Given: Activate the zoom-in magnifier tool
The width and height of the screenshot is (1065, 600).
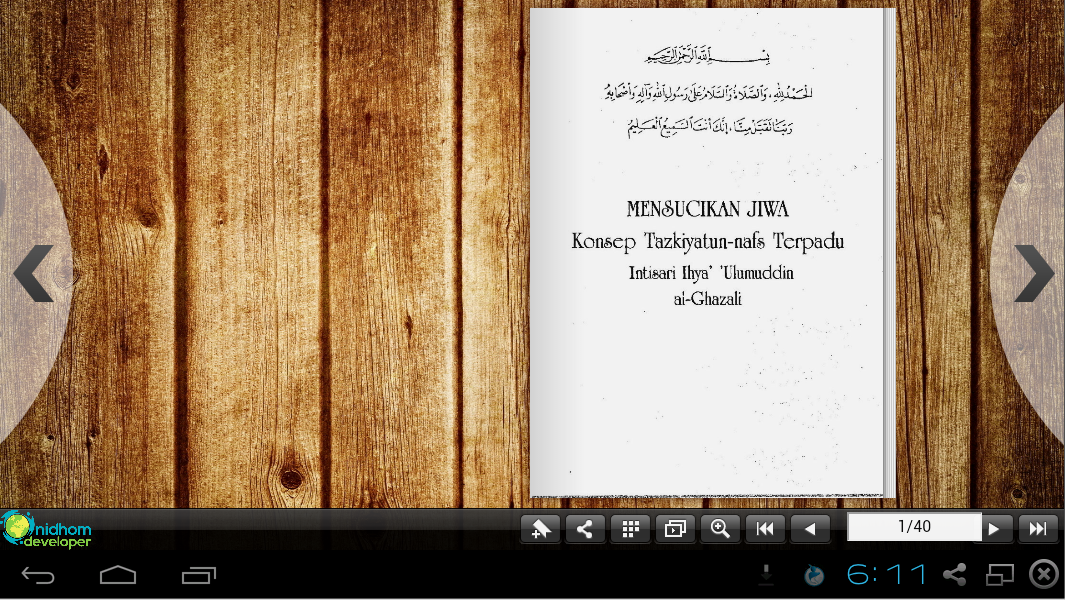Looking at the screenshot, I should (x=720, y=529).
